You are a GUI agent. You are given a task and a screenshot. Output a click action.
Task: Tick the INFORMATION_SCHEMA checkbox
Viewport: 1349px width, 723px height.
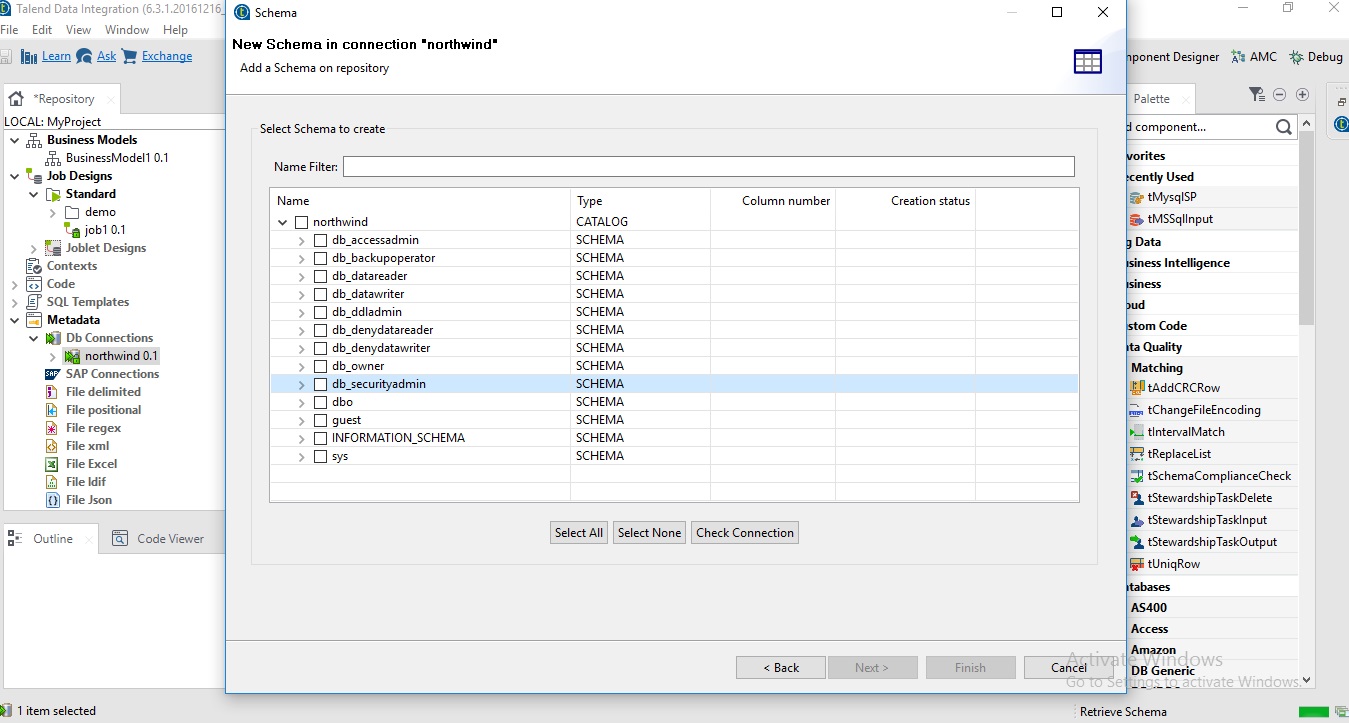coord(320,438)
